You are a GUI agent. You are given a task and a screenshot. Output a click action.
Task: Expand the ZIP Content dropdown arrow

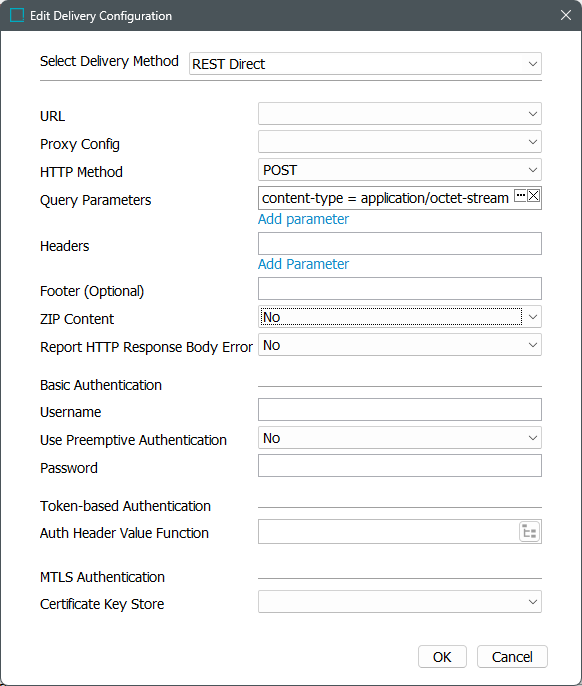click(533, 317)
